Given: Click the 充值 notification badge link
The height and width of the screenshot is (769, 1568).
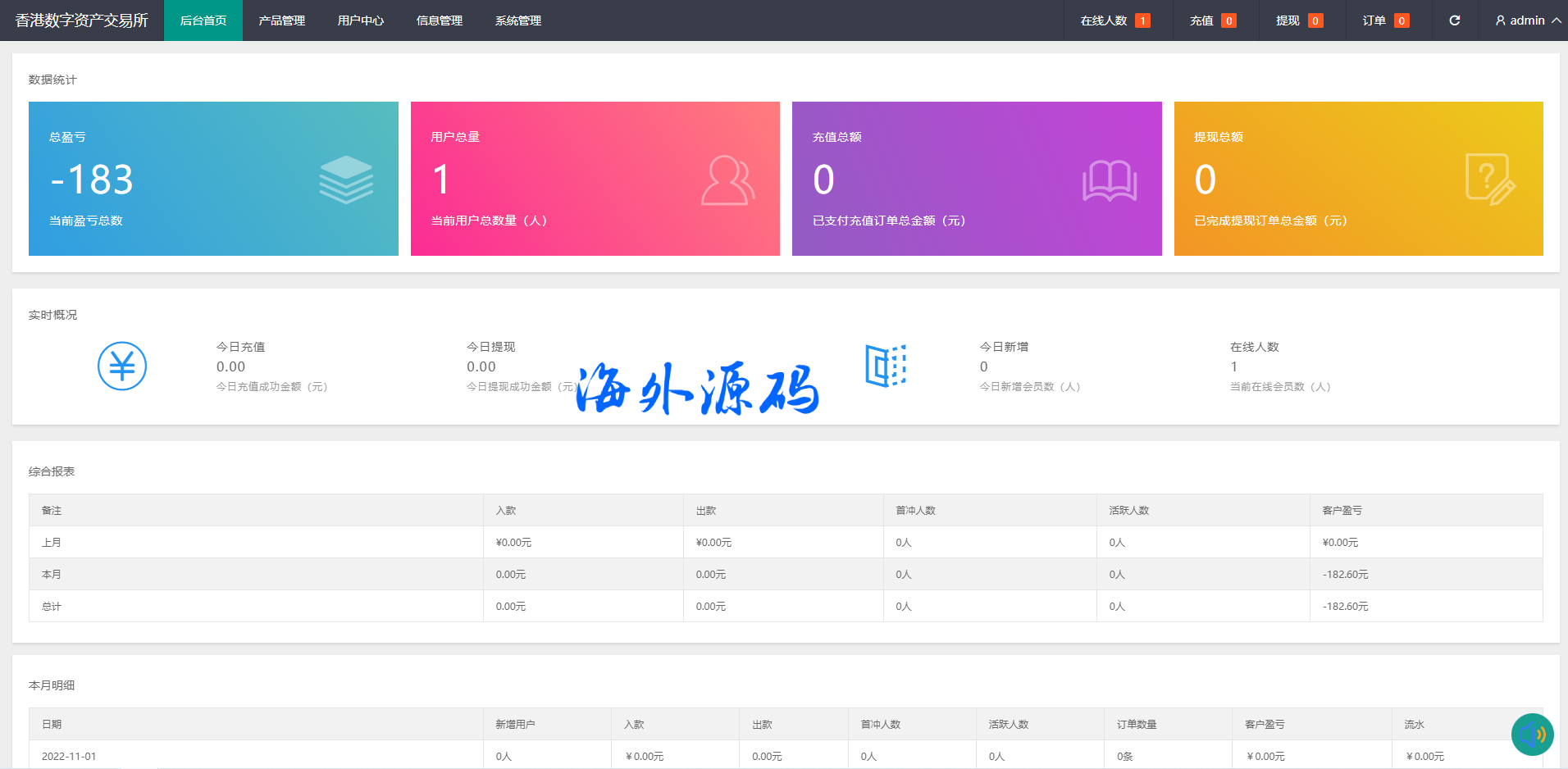Looking at the screenshot, I should coord(1212,20).
